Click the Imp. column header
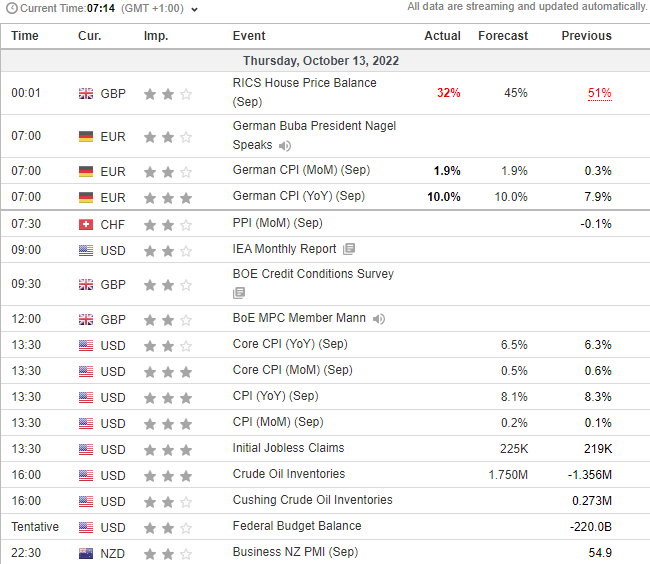The image size is (650, 564). [155, 36]
